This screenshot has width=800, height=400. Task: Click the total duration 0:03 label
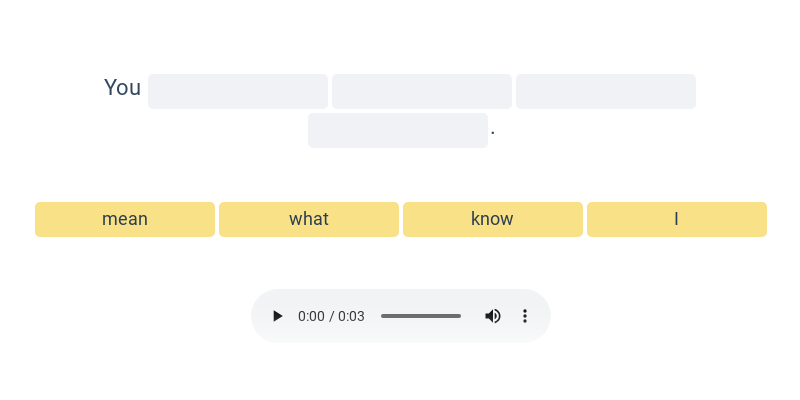351,316
